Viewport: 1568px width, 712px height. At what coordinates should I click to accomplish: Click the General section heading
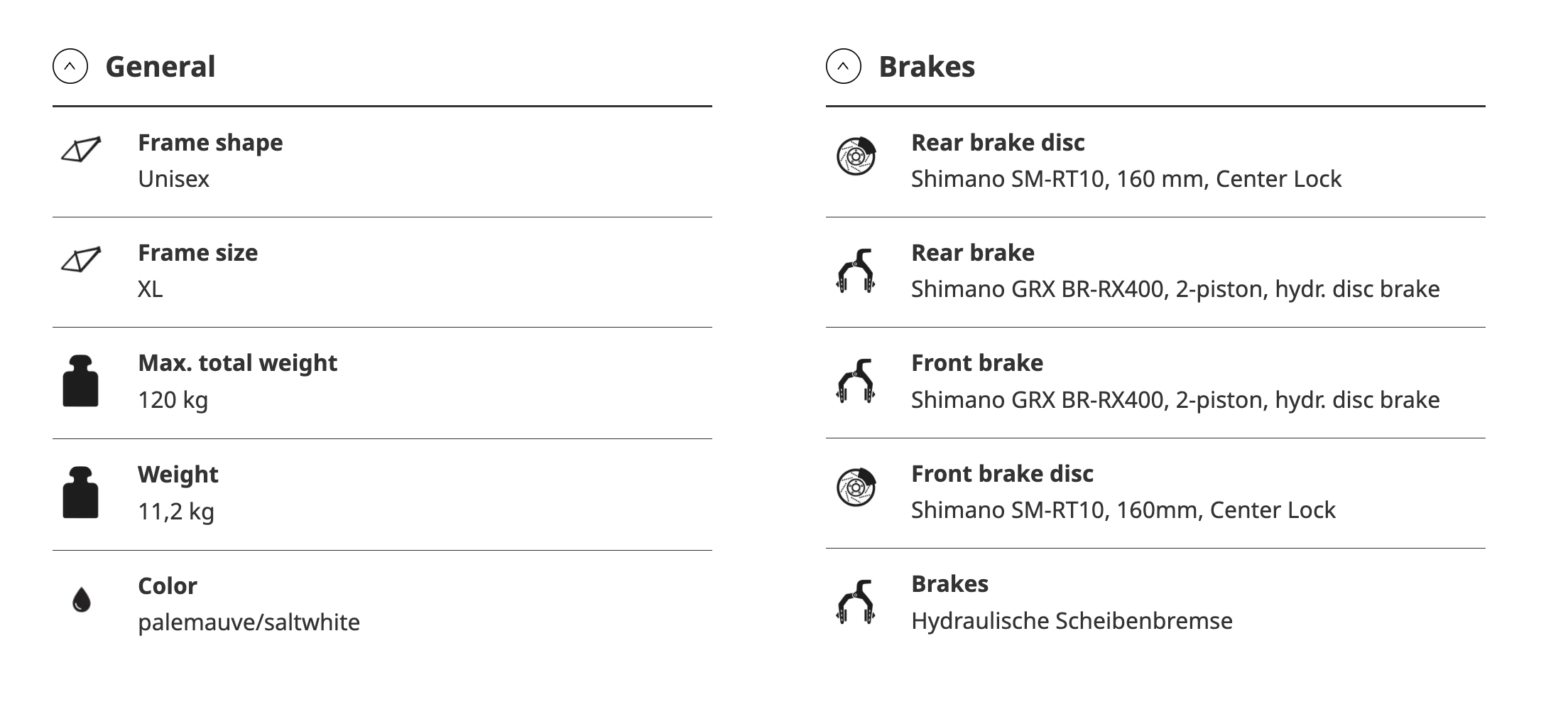[160, 67]
